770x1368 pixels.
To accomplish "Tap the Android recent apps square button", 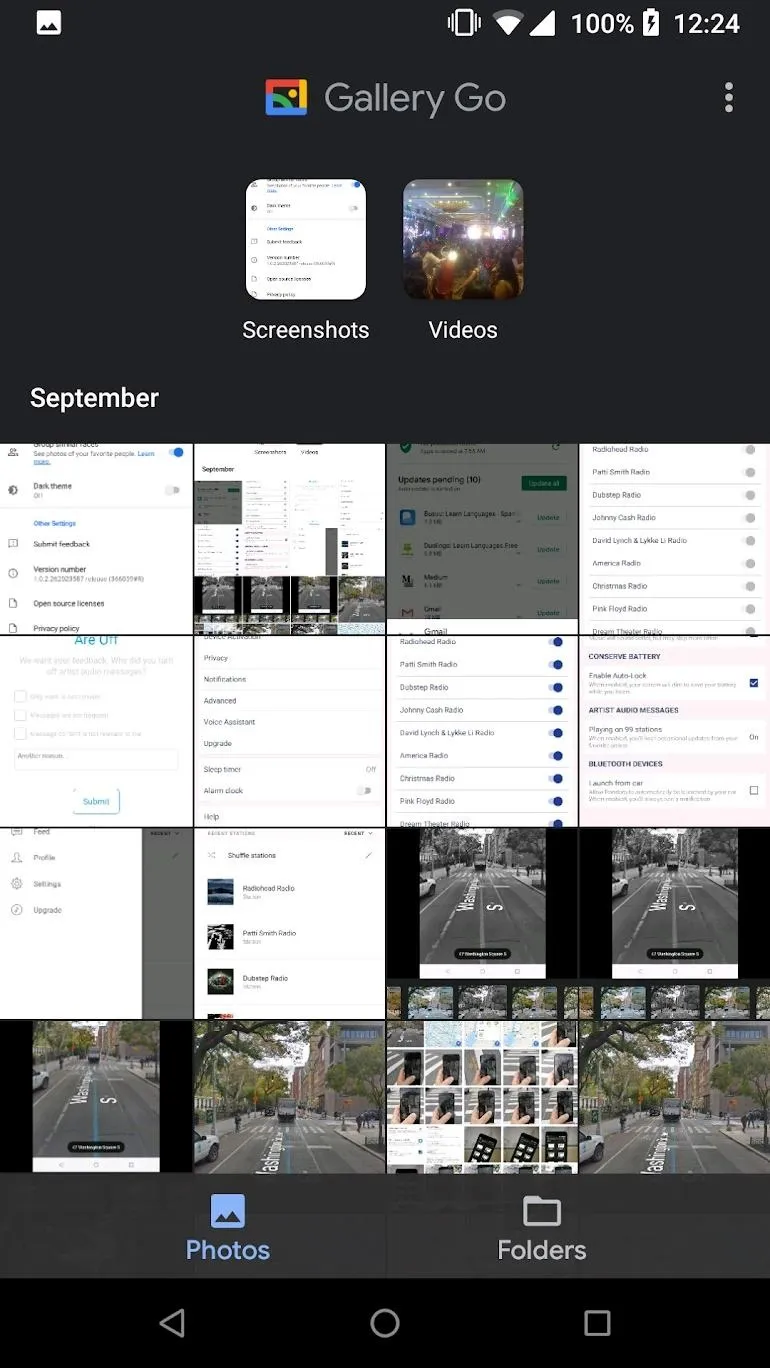I will (x=597, y=1323).
